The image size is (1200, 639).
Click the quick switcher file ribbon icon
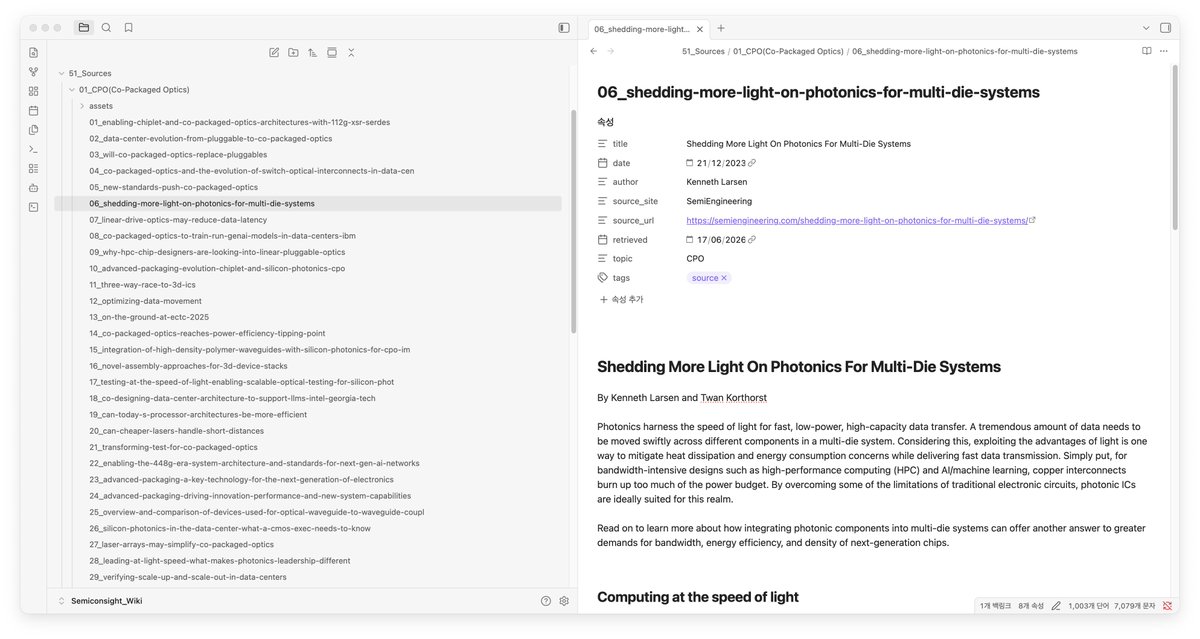pos(33,52)
